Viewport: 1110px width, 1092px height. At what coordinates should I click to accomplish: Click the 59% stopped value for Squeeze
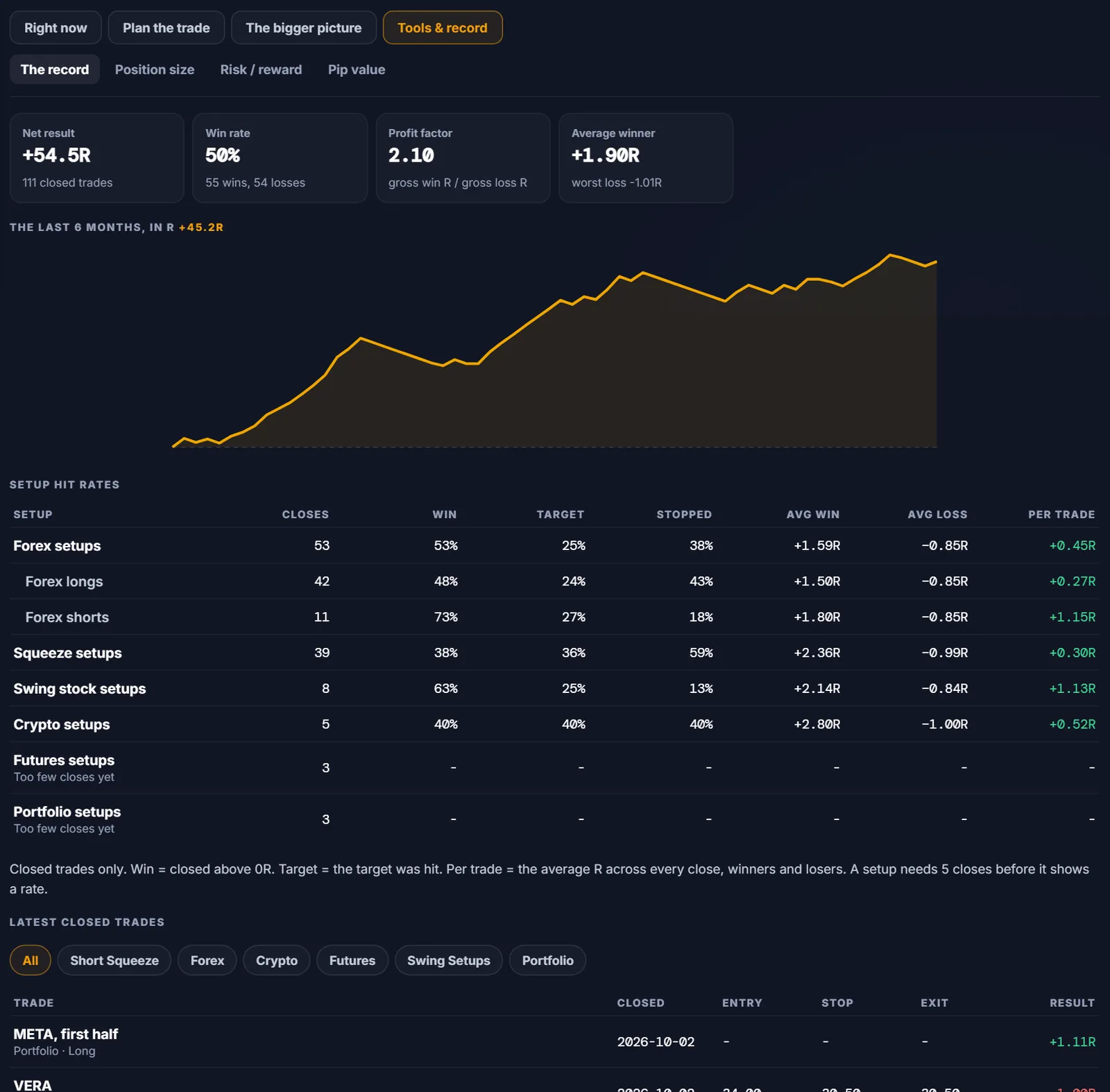click(701, 653)
